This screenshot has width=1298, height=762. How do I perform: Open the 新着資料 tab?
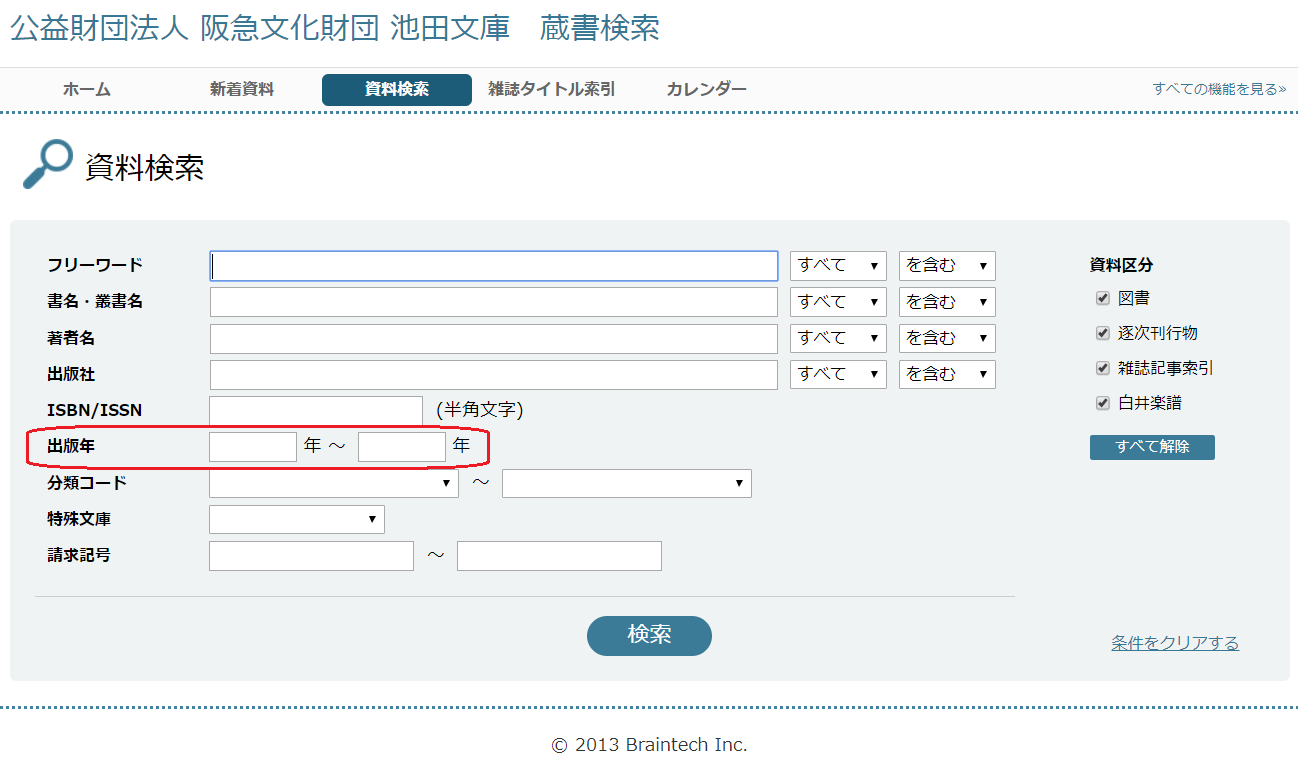[x=242, y=89]
